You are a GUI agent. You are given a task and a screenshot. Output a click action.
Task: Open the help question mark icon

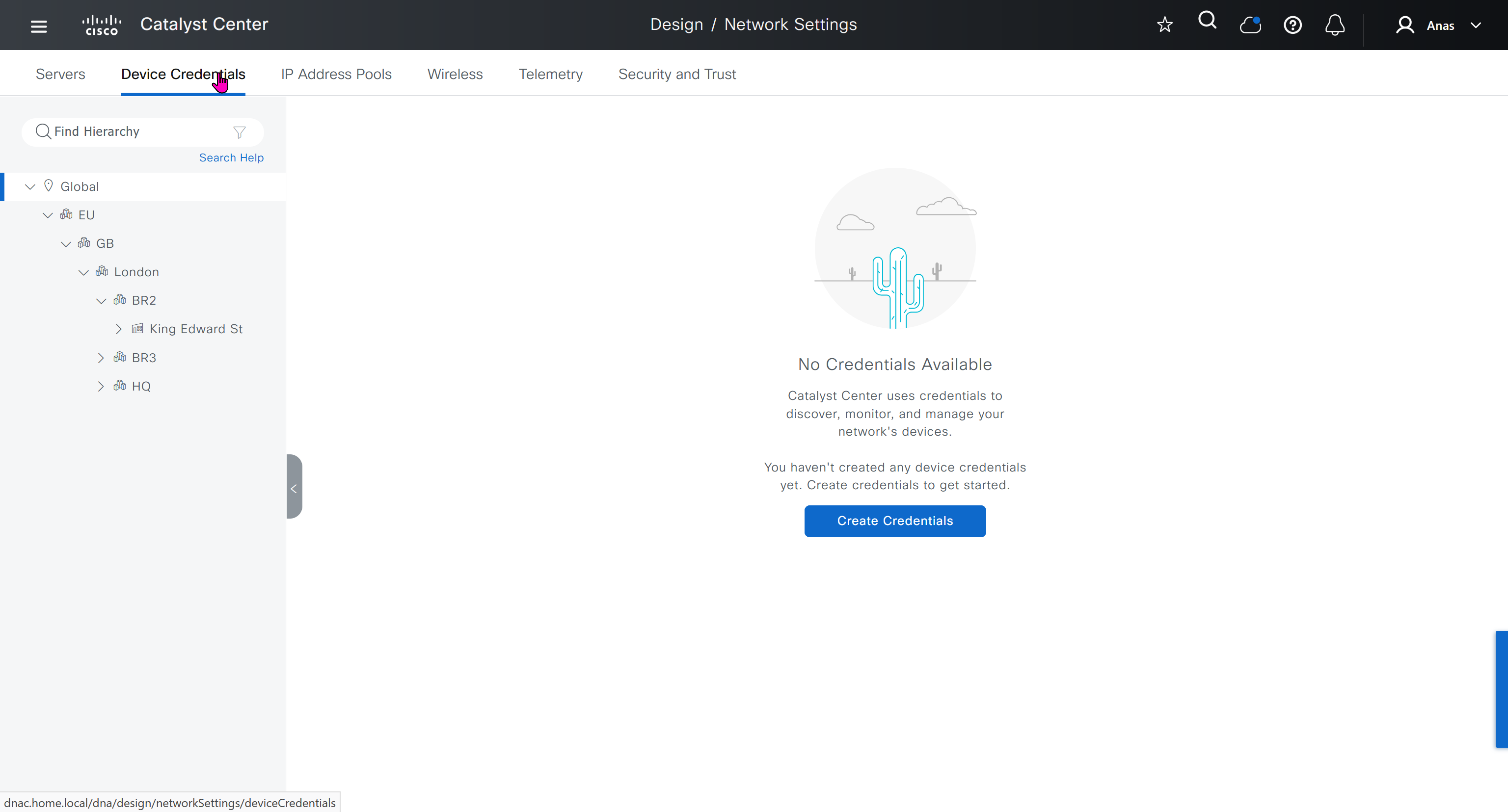click(1293, 25)
